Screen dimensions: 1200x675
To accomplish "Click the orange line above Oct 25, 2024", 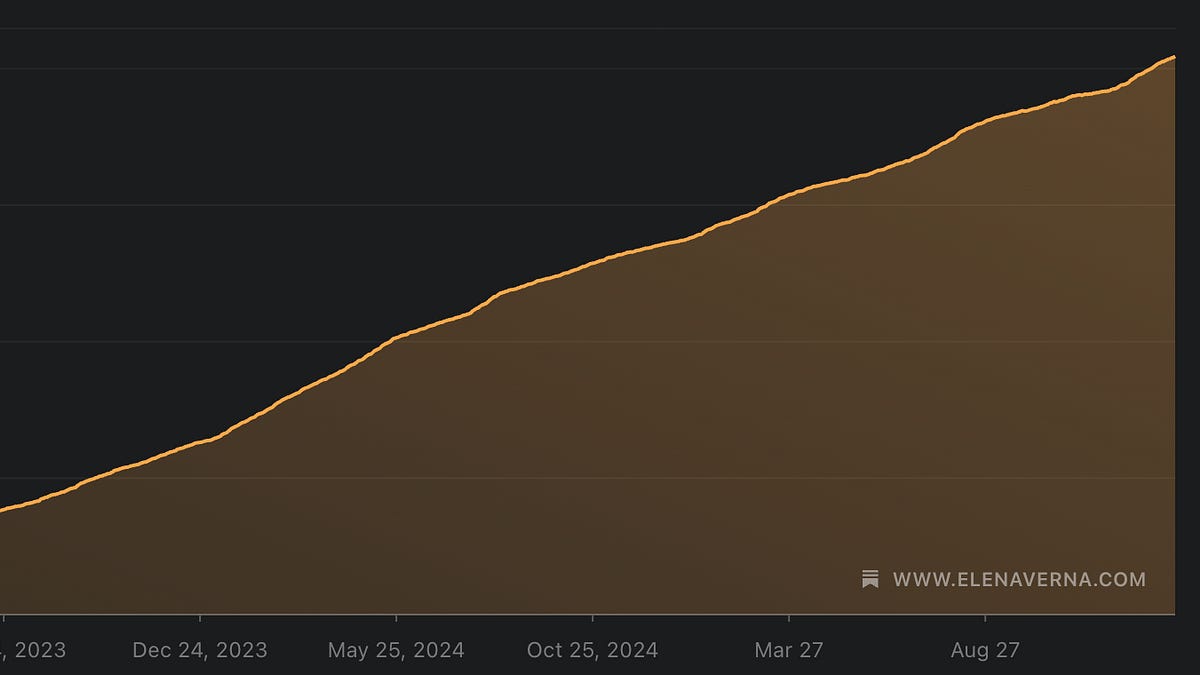I will [591, 264].
